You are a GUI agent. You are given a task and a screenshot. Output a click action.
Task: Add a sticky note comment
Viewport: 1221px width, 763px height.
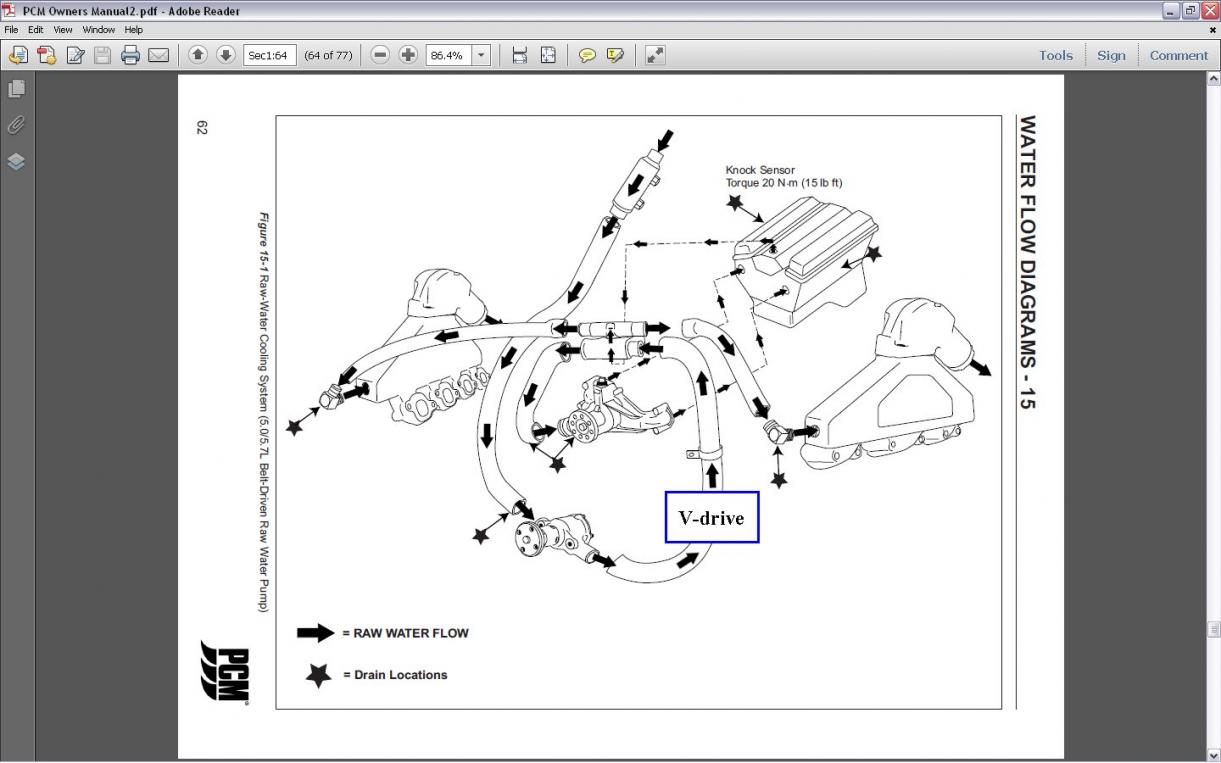click(x=589, y=55)
